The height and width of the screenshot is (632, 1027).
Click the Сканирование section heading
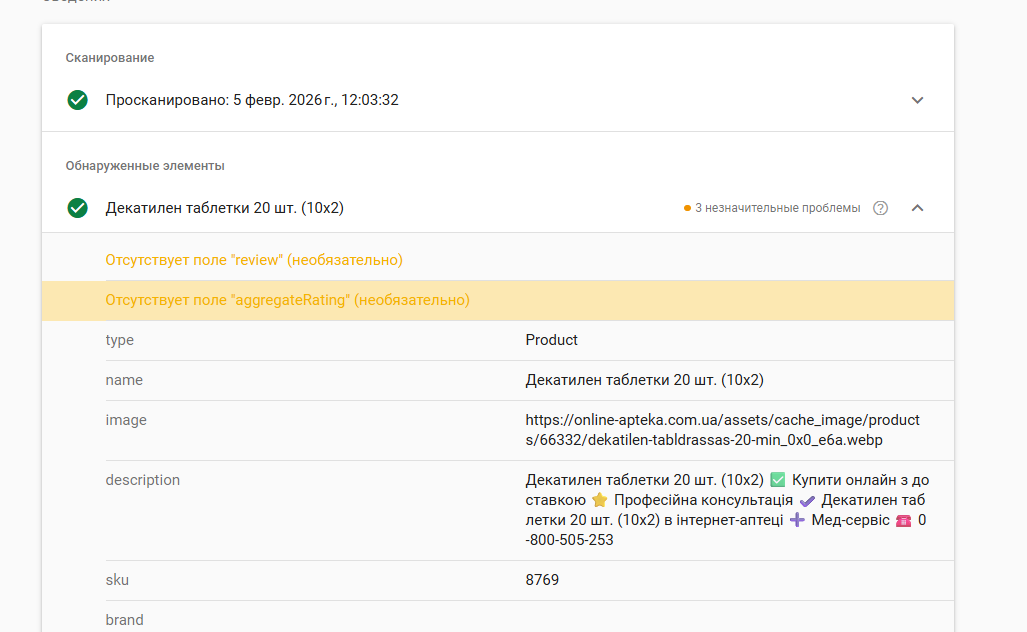(x=110, y=58)
